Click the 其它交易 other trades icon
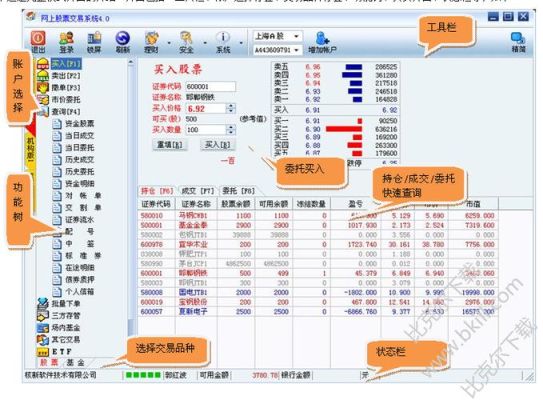The width and height of the screenshot is (543, 400). [x=43, y=340]
